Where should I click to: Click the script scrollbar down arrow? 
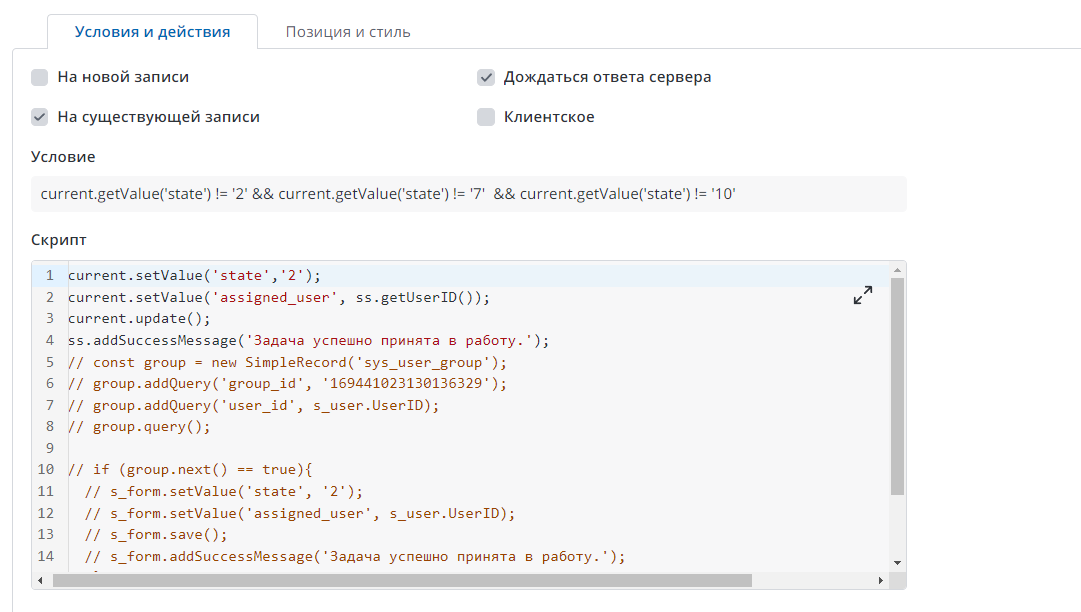point(897,563)
